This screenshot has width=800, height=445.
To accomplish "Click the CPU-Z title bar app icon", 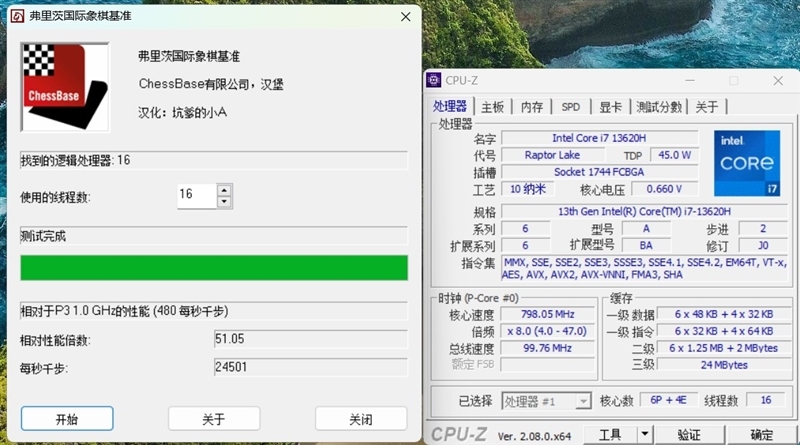I will tap(434, 80).
